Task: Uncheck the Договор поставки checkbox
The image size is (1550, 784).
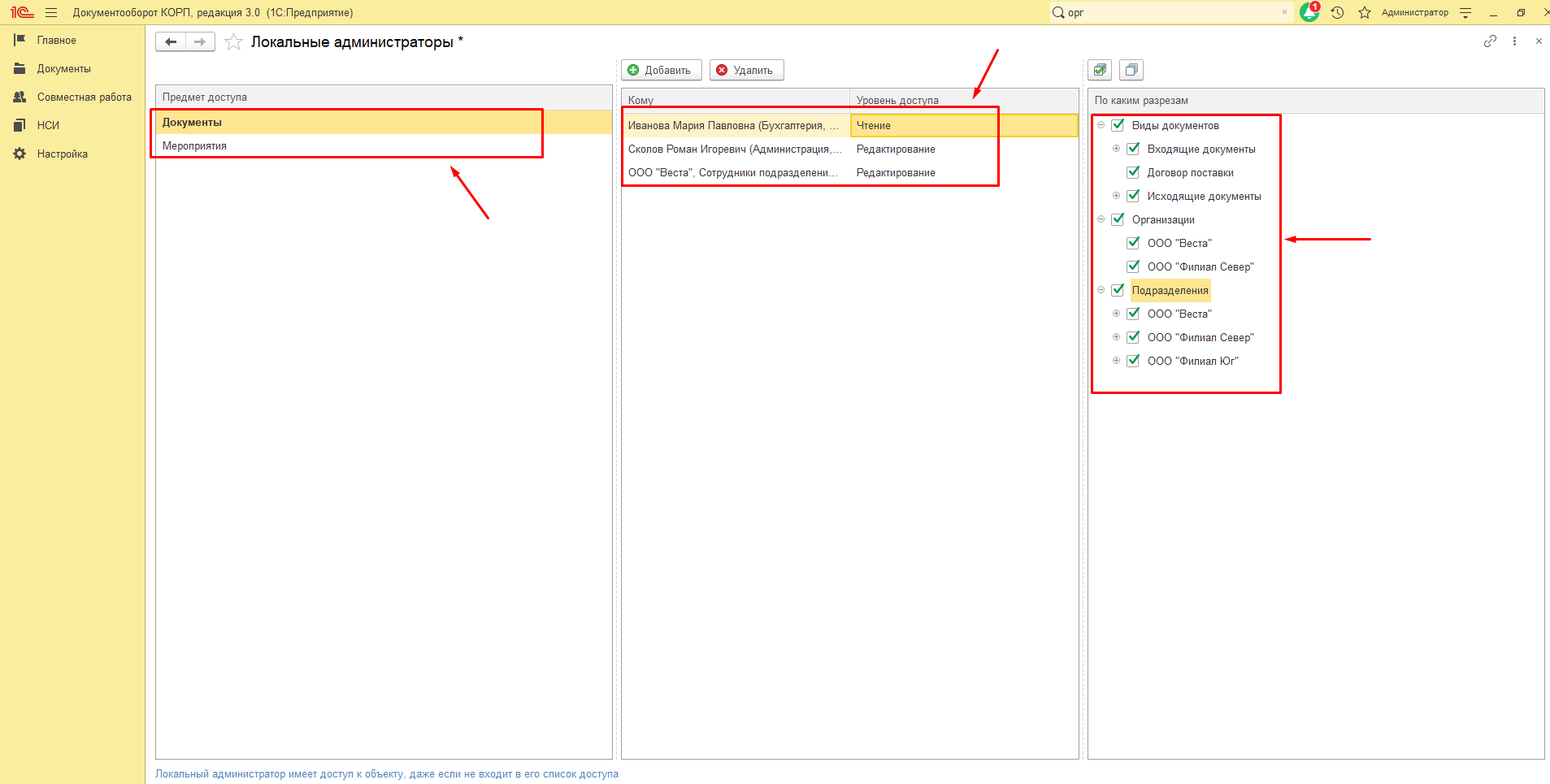Action: click(1133, 172)
